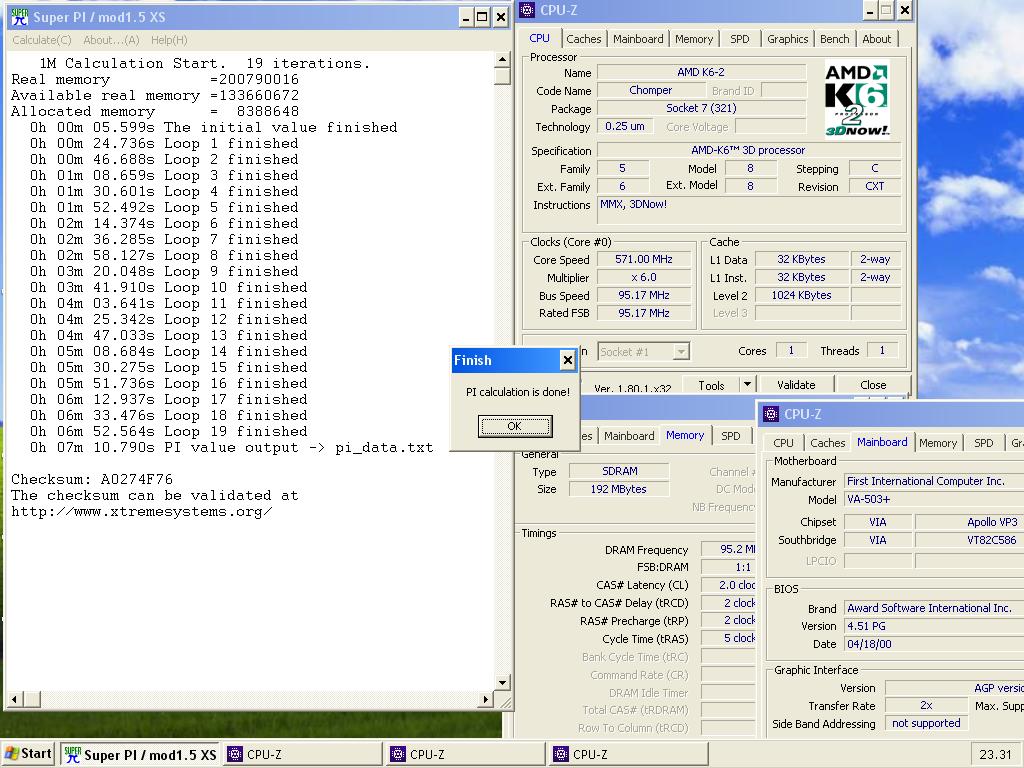Click the Multiplier x 6.0 field
Screen dimensions: 1024x768
[644, 278]
